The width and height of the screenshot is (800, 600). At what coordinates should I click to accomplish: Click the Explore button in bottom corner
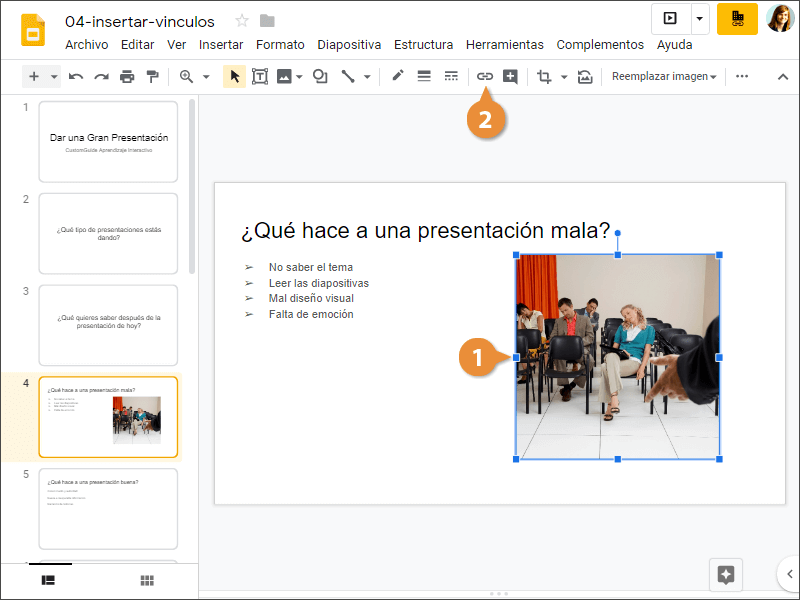coord(726,574)
